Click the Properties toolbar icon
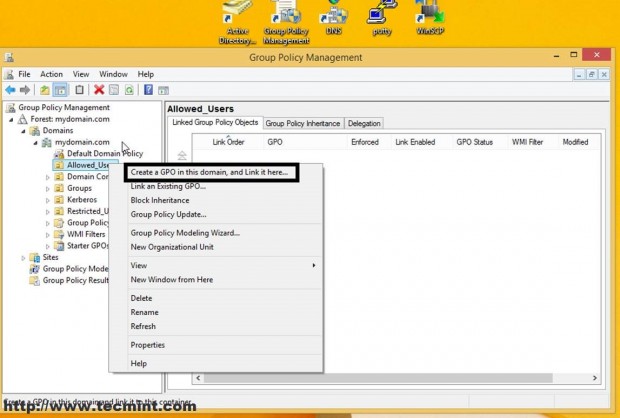Screen dimensions: 620x418 click(114, 90)
